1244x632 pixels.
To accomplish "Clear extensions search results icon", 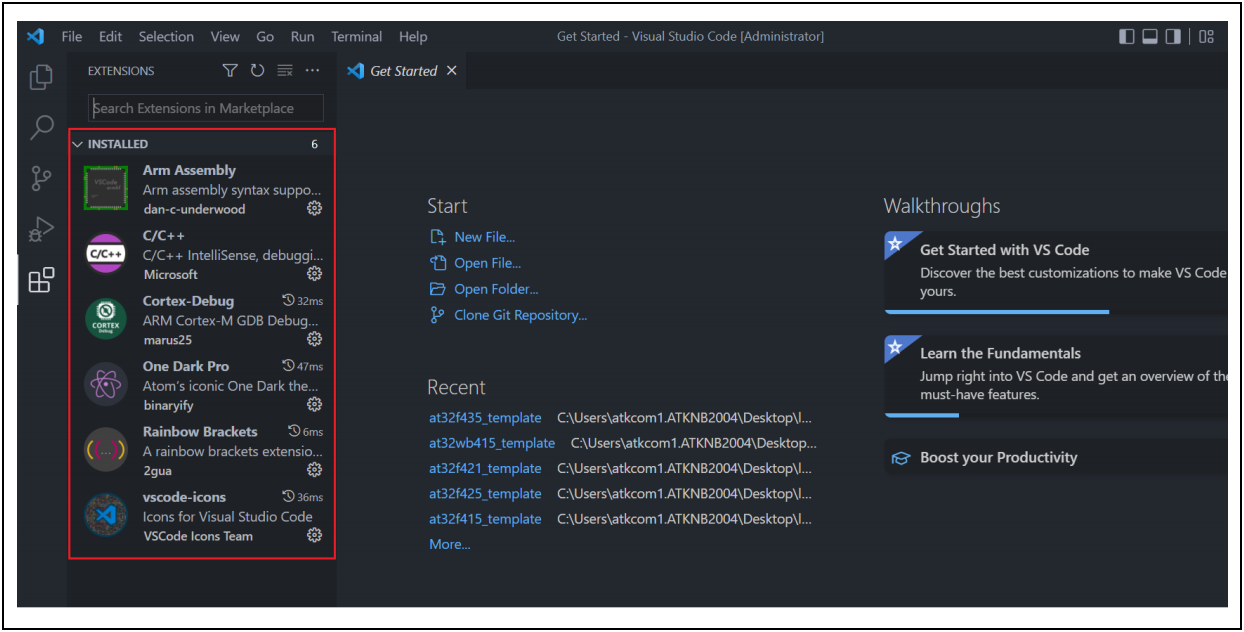I will tap(285, 71).
